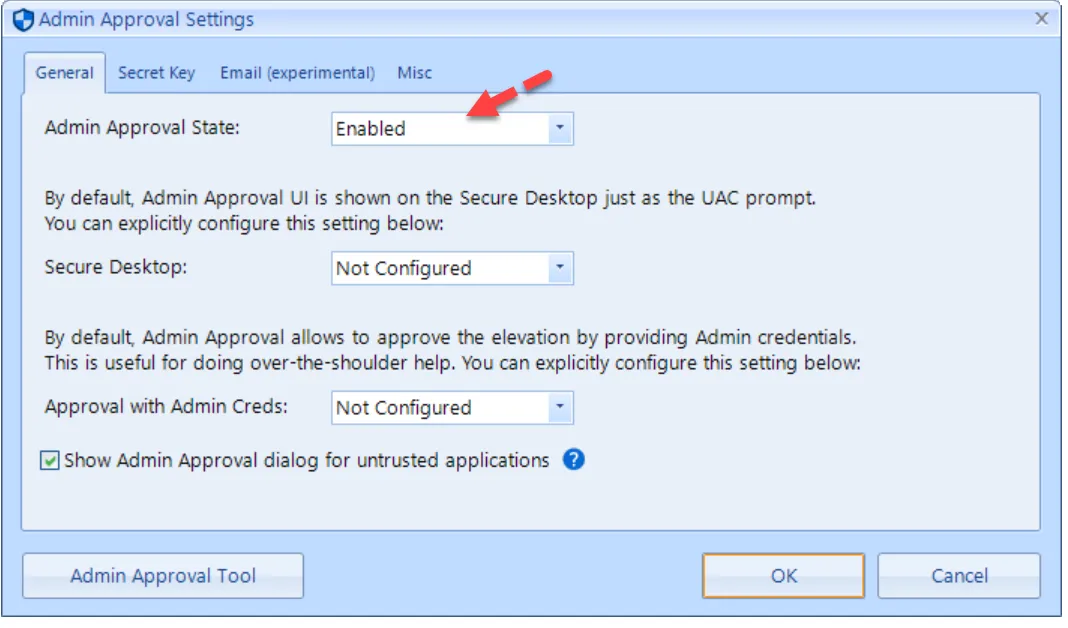
Task: Click the General tab
Action: [65, 72]
